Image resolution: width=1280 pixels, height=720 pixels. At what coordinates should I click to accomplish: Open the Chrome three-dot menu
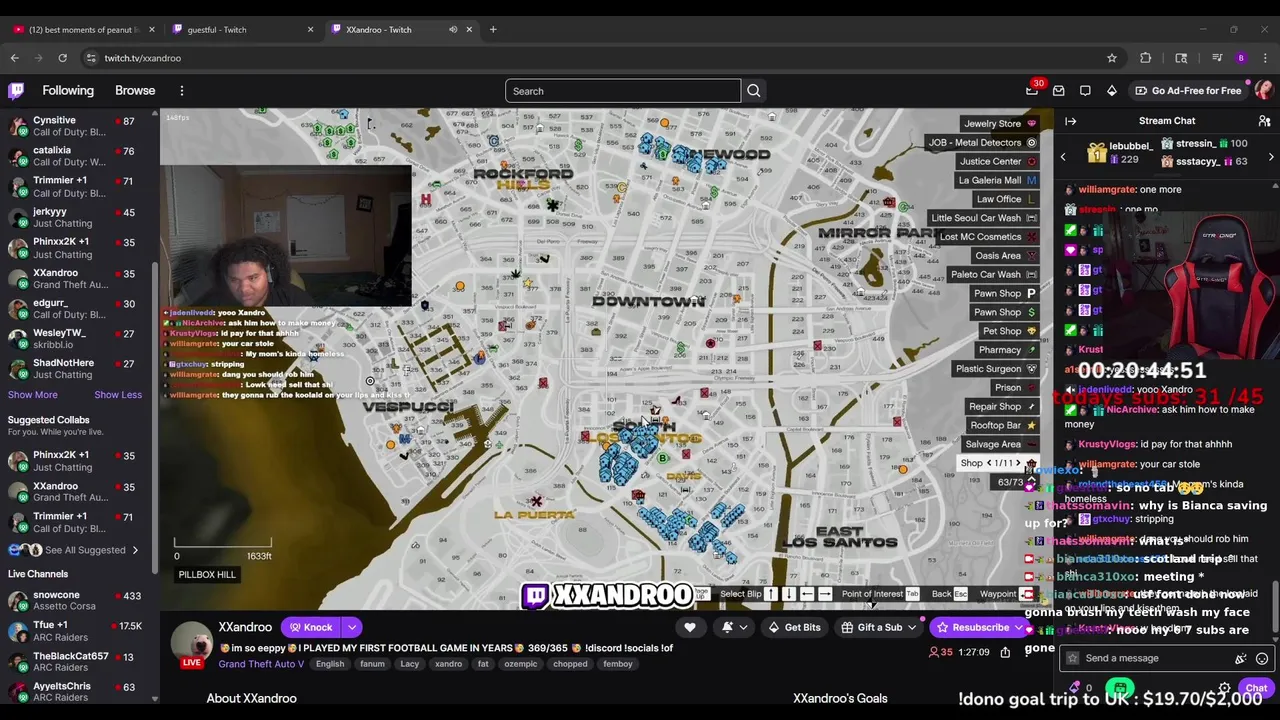click(1265, 58)
